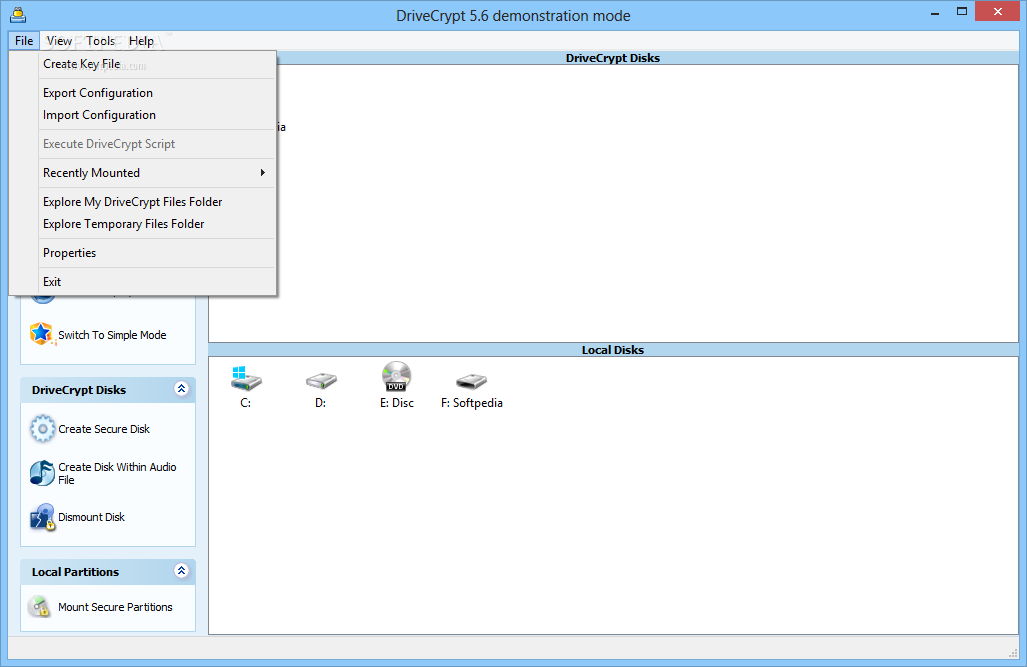
Task: Select the F: Softpedia drive icon
Action: [x=472, y=381]
